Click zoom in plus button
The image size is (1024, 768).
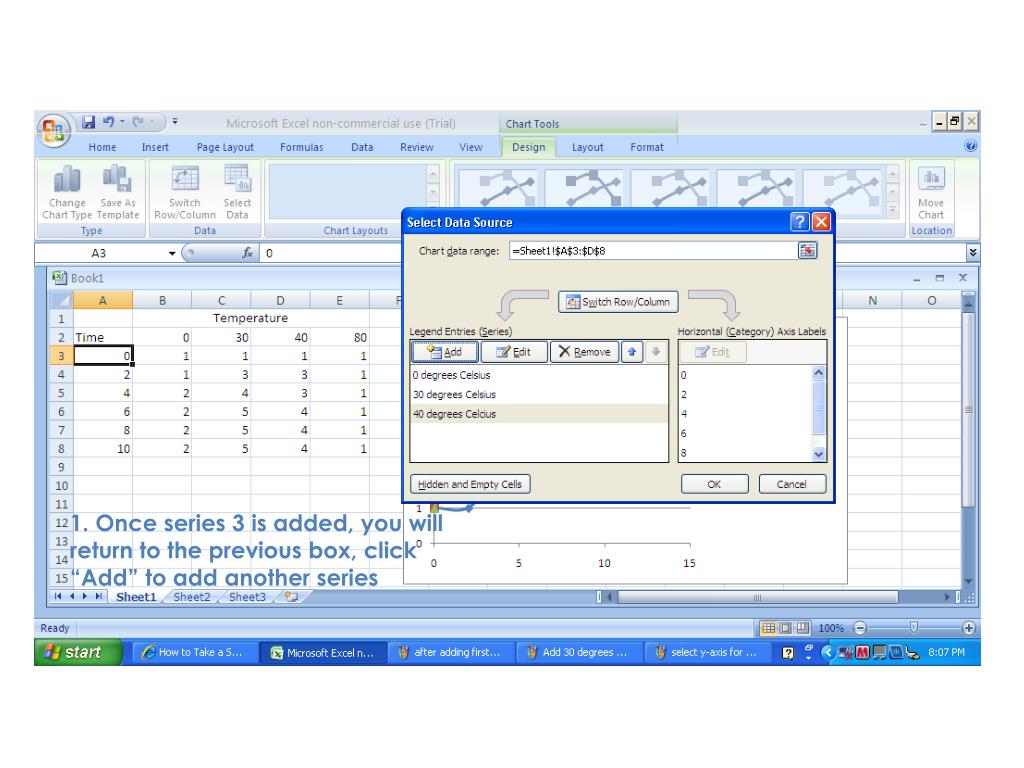coord(968,628)
